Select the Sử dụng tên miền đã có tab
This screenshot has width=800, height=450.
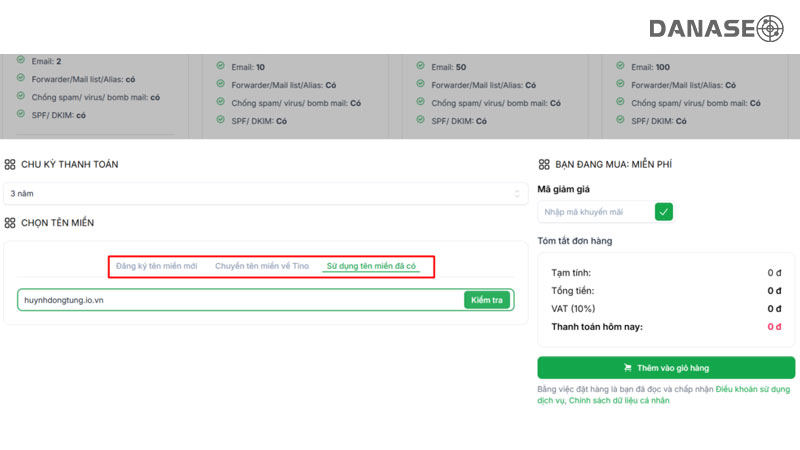pyautogui.click(x=371, y=266)
